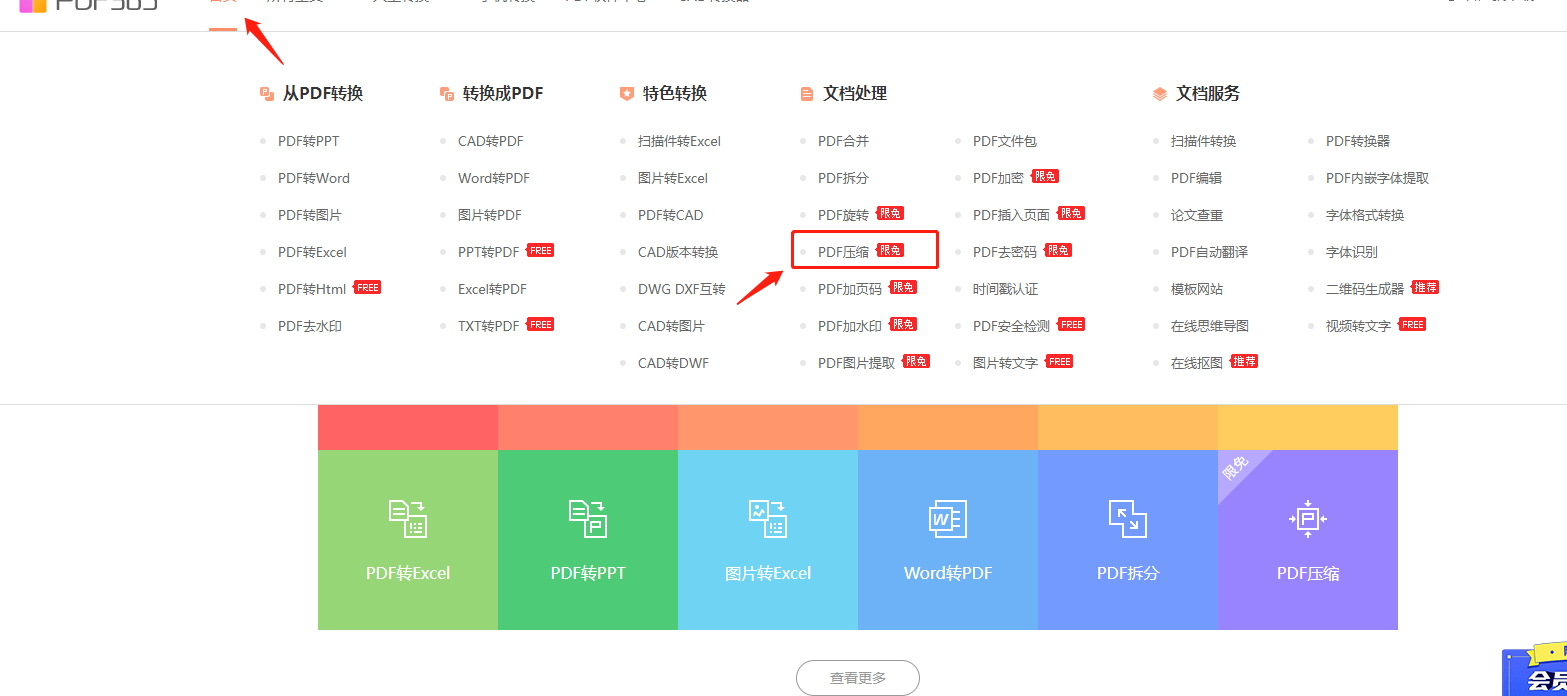Open the 扫描件转Excel menu link
This screenshot has height=696, width=1567.
[x=679, y=141]
